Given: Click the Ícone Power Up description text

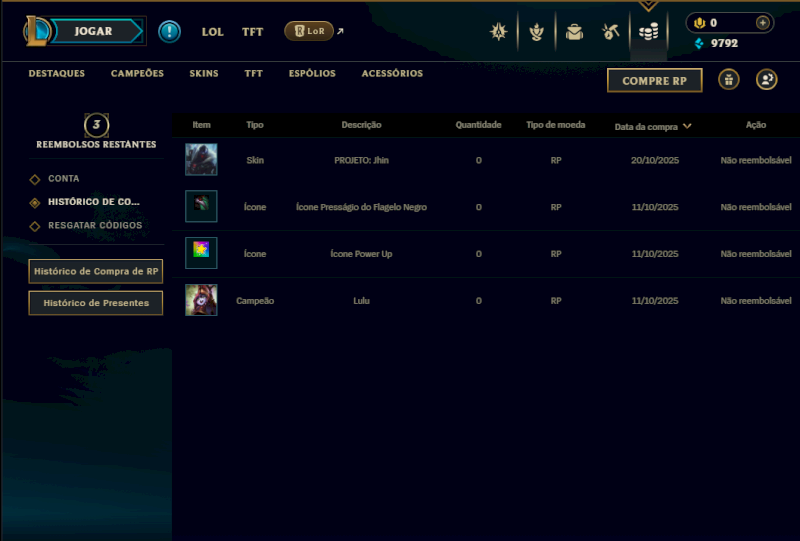Looking at the screenshot, I should [361, 254].
